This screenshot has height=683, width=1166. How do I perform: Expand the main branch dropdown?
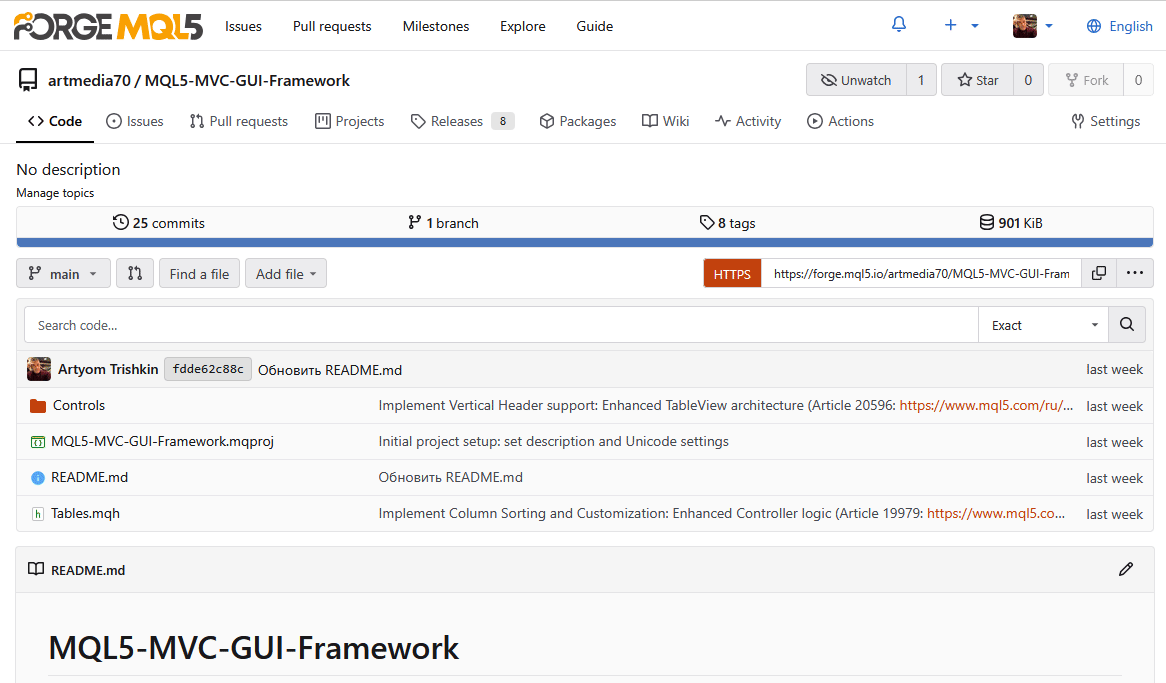[x=64, y=273]
